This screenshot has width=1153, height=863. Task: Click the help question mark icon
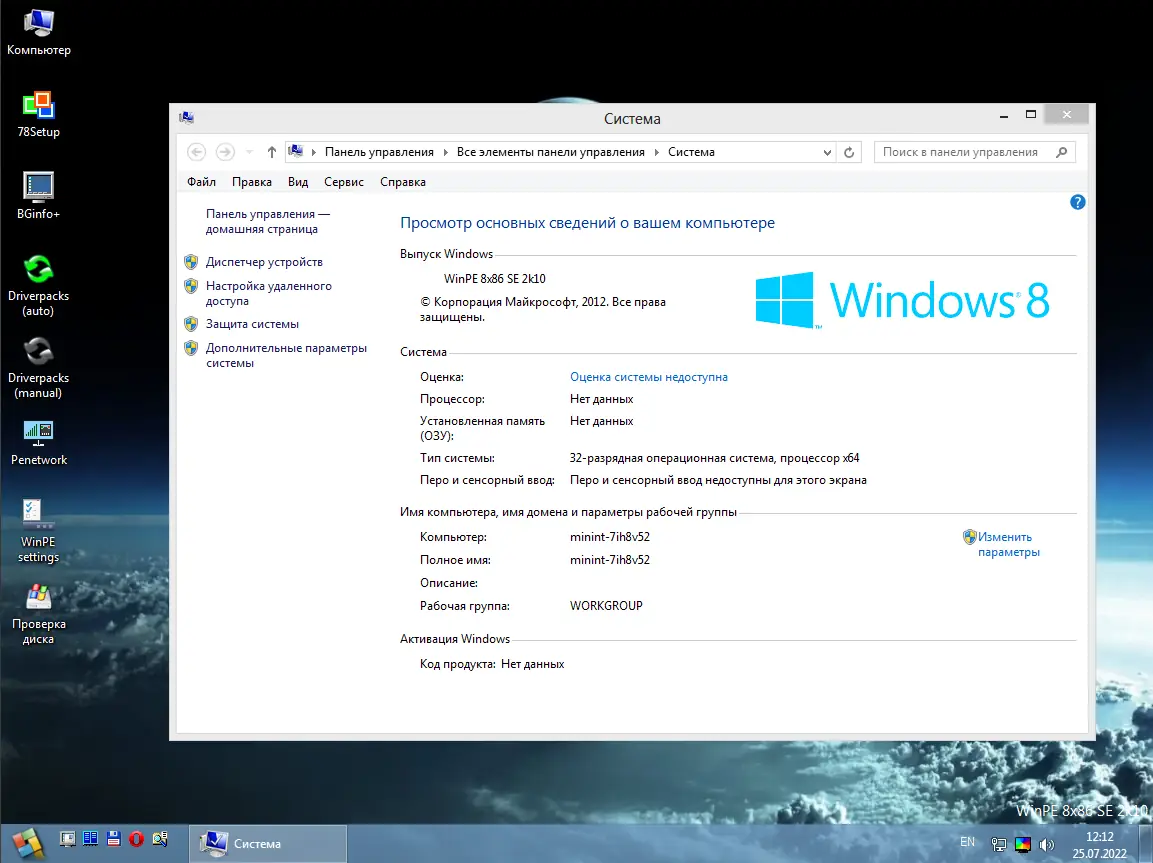1077,202
